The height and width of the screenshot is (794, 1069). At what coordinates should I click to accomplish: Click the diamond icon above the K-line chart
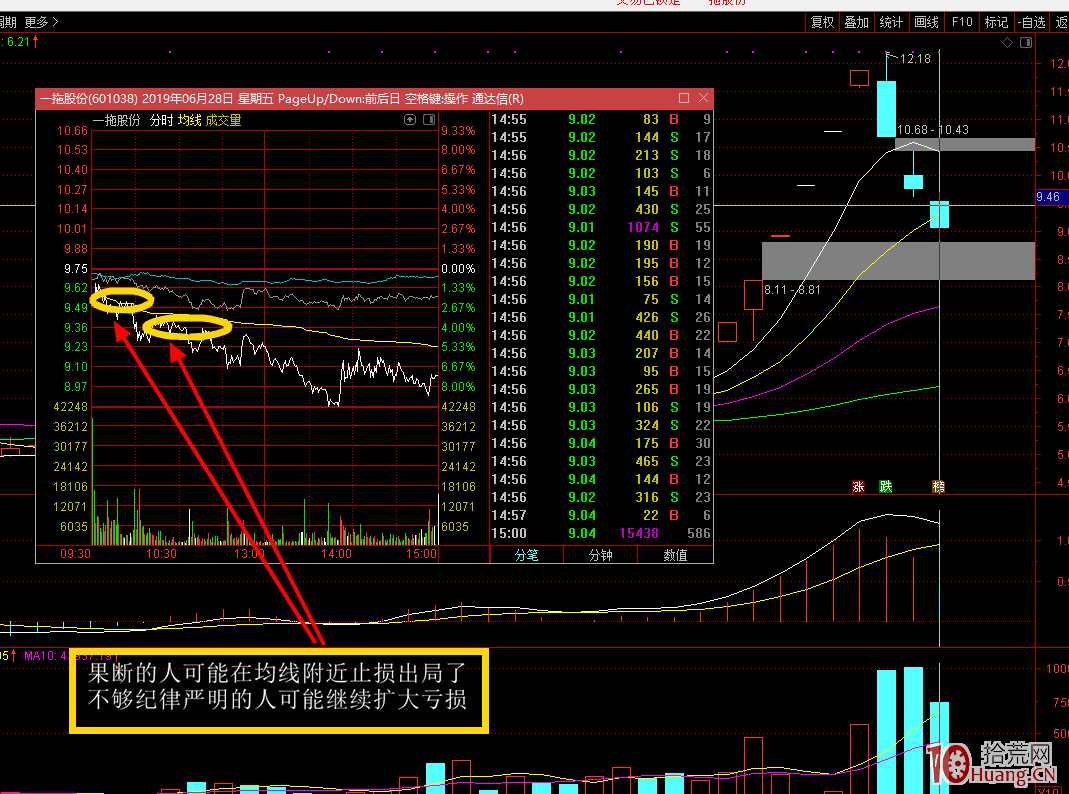(1007, 43)
